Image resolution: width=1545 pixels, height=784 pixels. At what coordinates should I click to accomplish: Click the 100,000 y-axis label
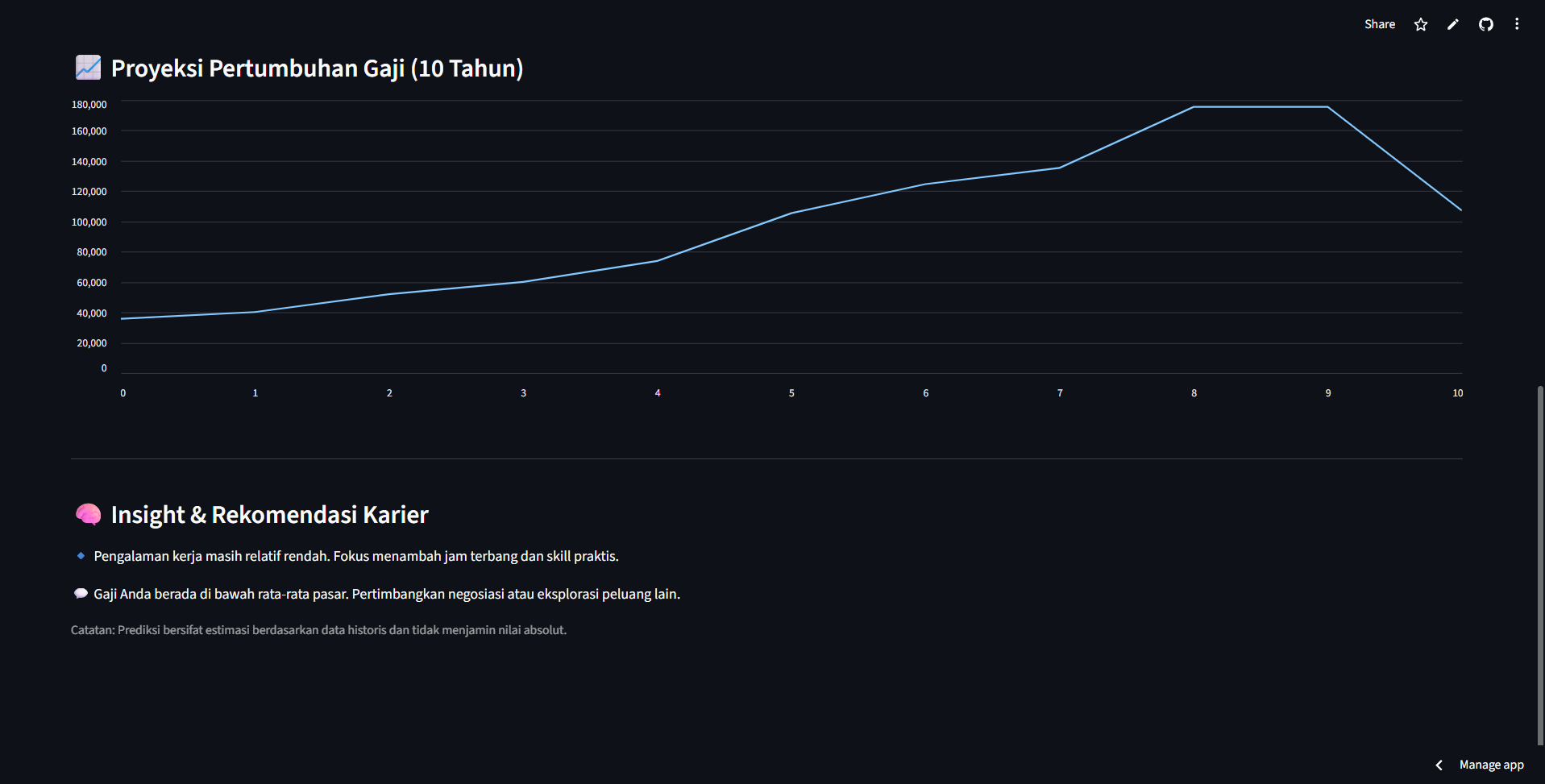[89, 222]
